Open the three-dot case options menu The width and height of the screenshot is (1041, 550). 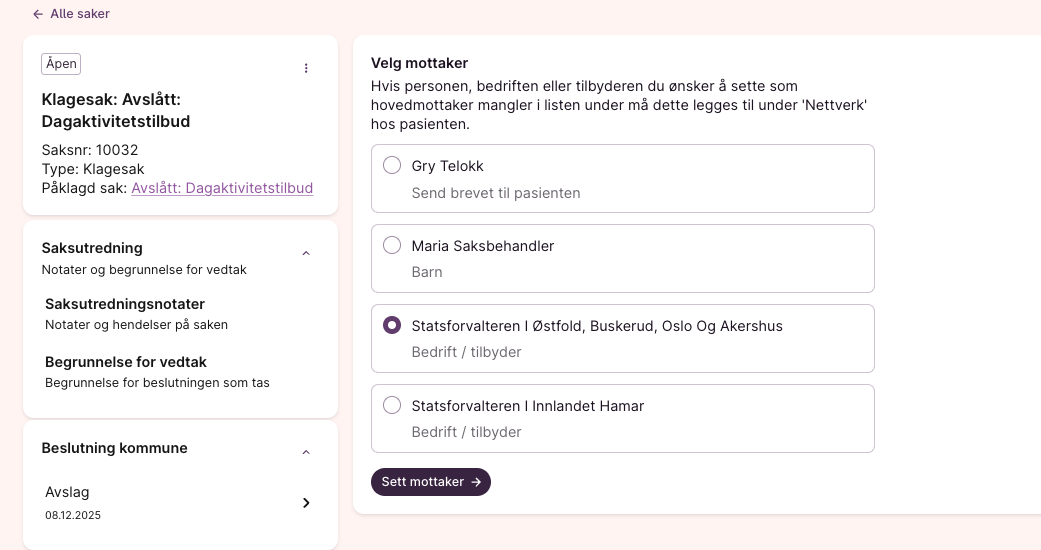(x=306, y=68)
